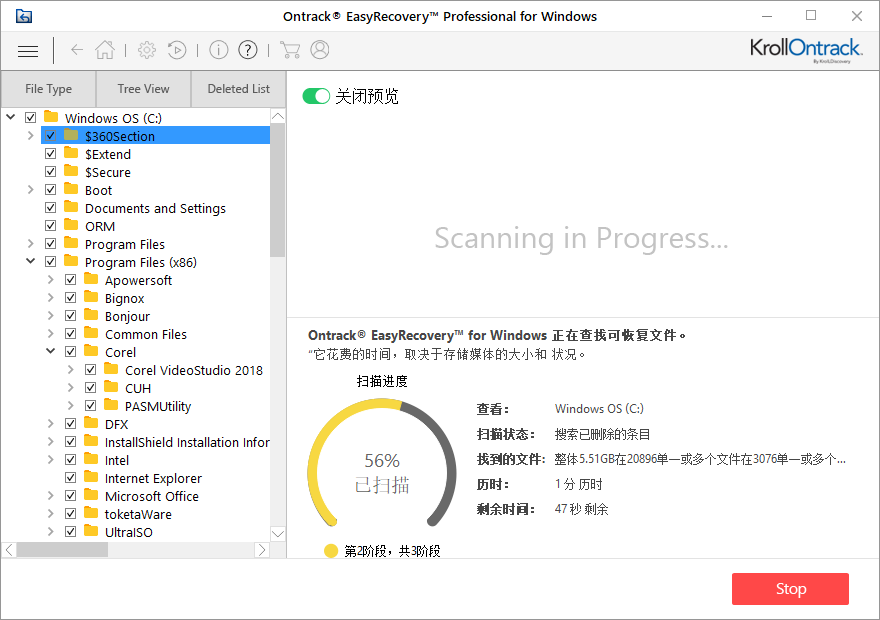The image size is (880, 620).
Task: Click the yellow phase indicator dot
Action: (331, 551)
